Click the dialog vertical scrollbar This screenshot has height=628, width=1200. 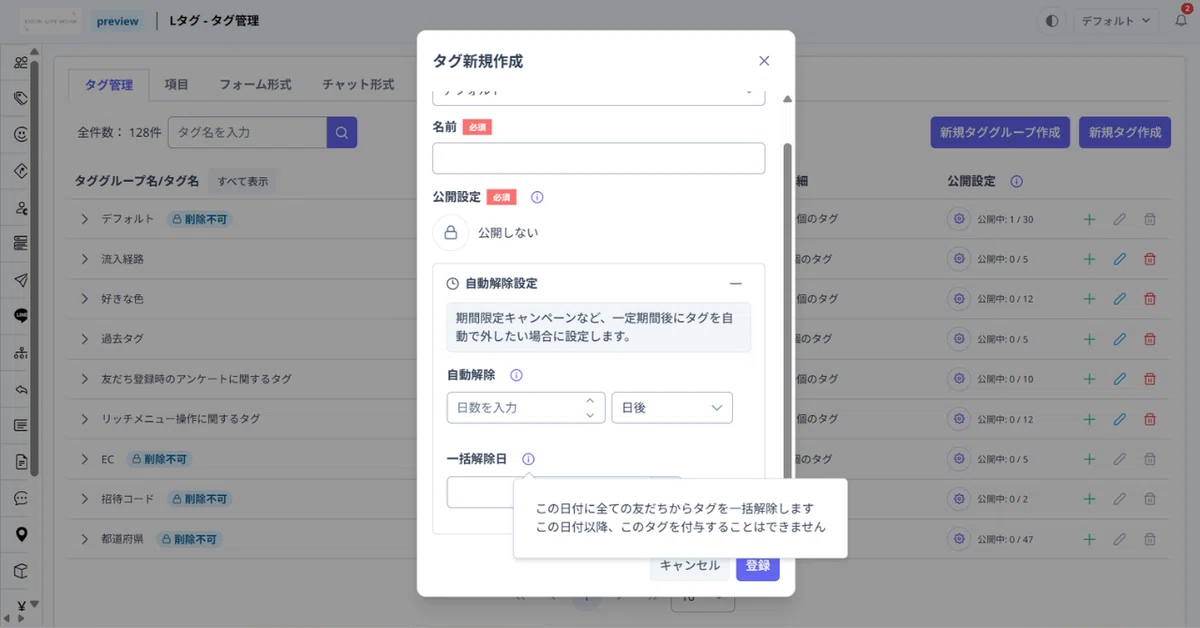787,310
